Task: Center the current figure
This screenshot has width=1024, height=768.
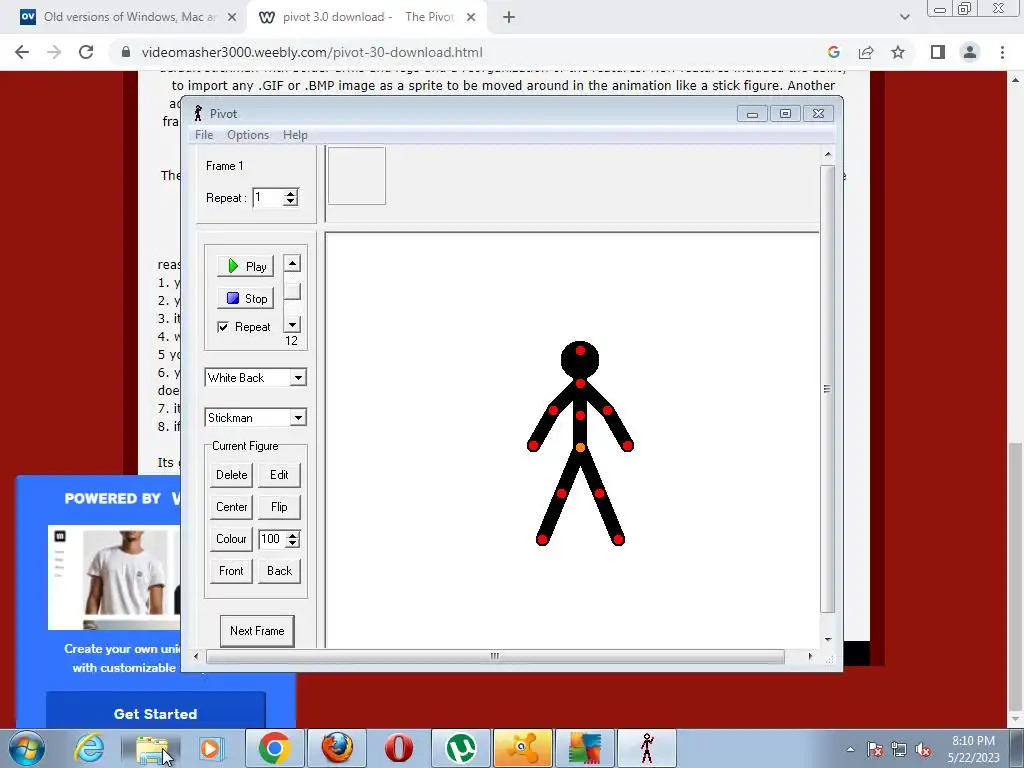Action: click(x=231, y=507)
